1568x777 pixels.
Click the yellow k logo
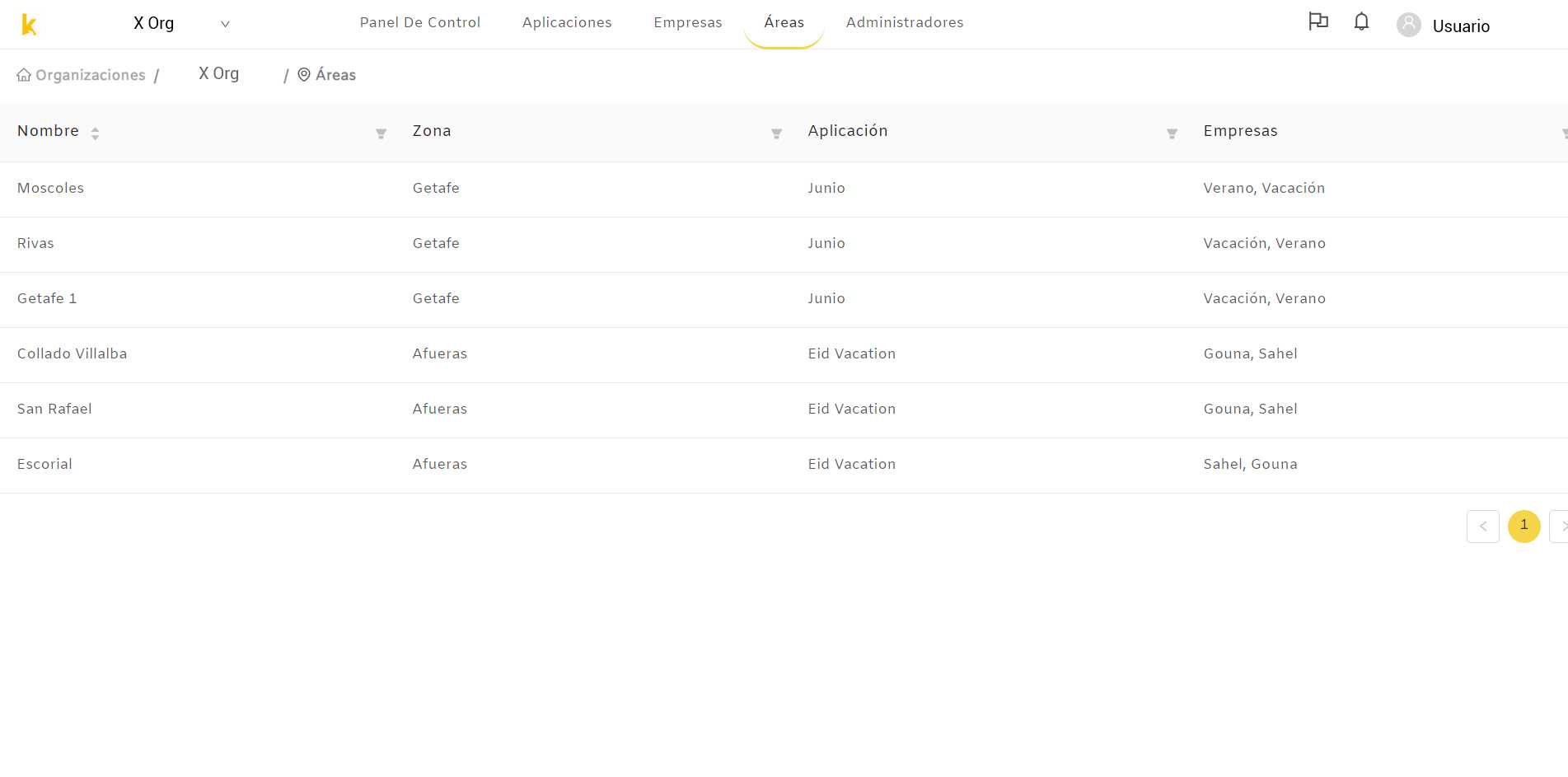point(29,25)
